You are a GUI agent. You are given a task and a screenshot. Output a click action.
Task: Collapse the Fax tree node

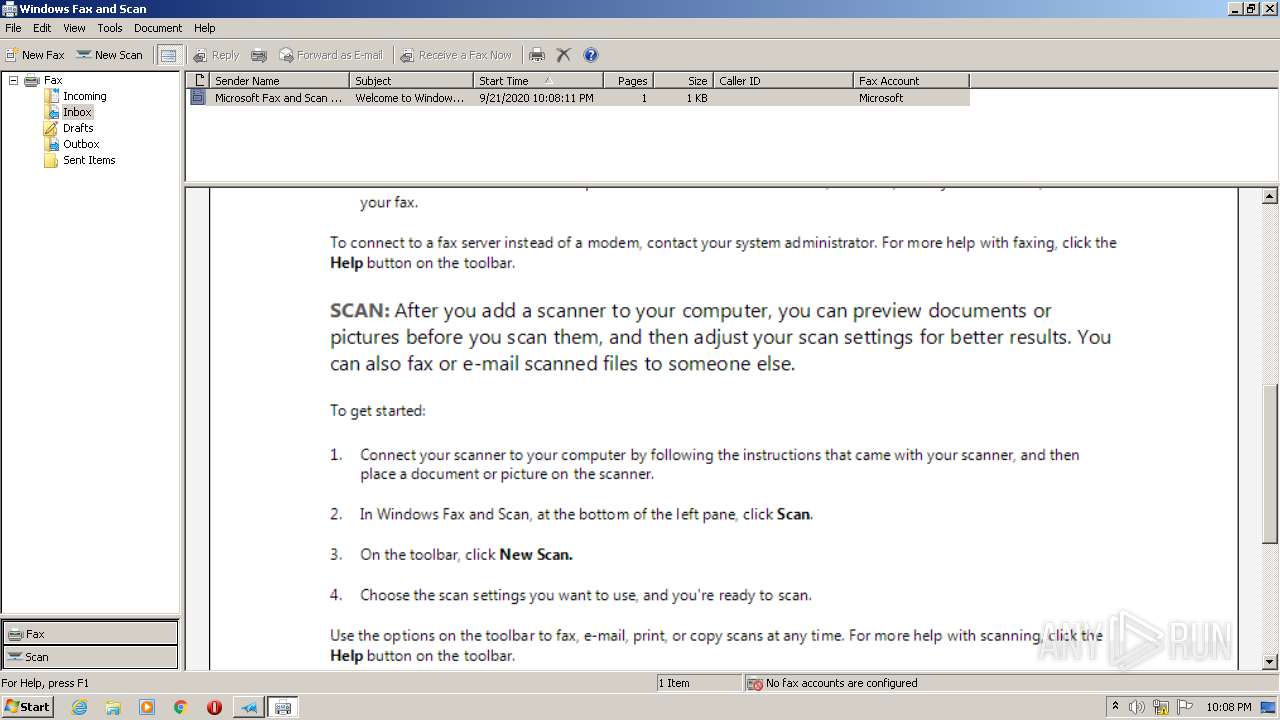[13, 80]
